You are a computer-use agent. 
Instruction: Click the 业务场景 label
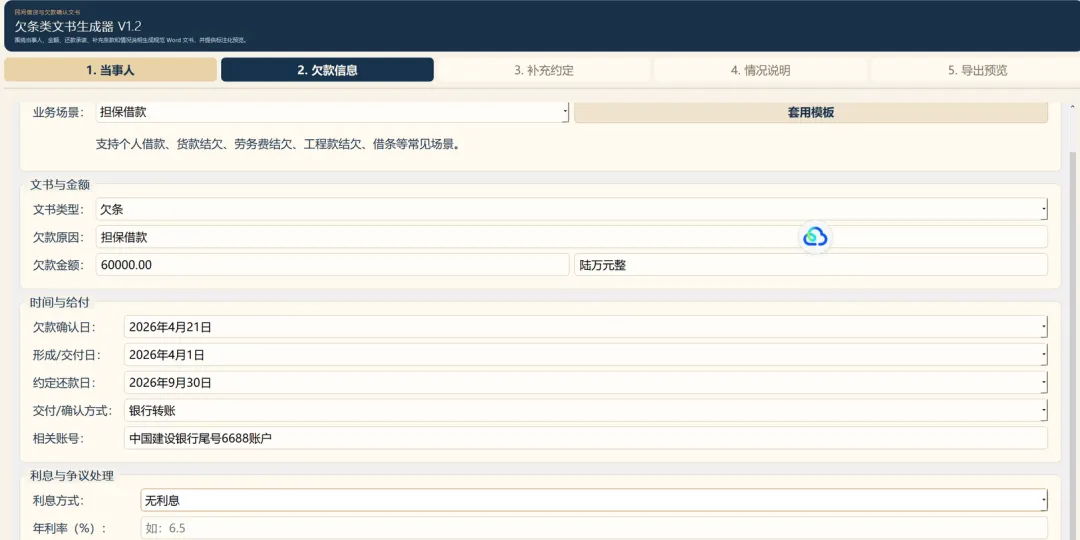click(x=59, y=112)
